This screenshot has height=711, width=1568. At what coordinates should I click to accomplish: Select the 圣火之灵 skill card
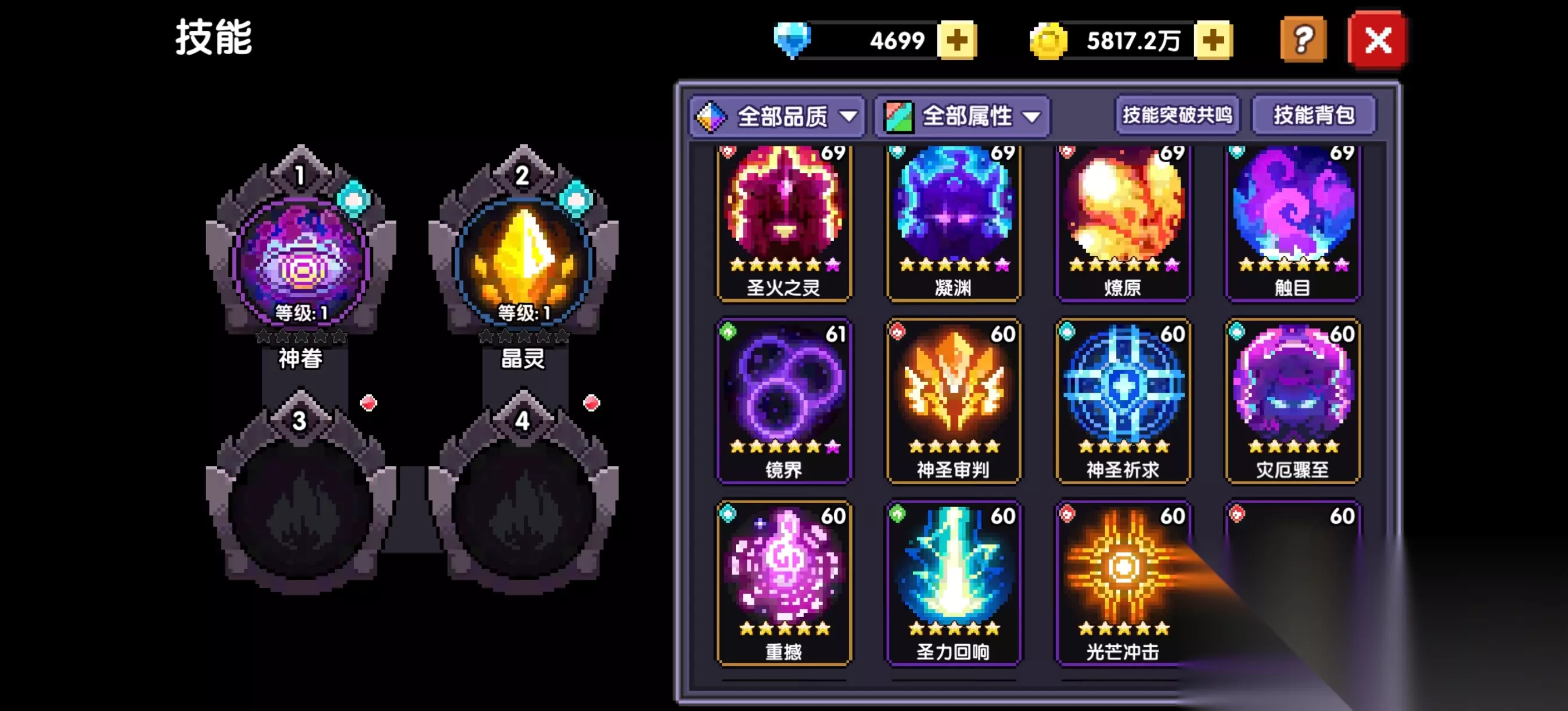tap(784, 224)
